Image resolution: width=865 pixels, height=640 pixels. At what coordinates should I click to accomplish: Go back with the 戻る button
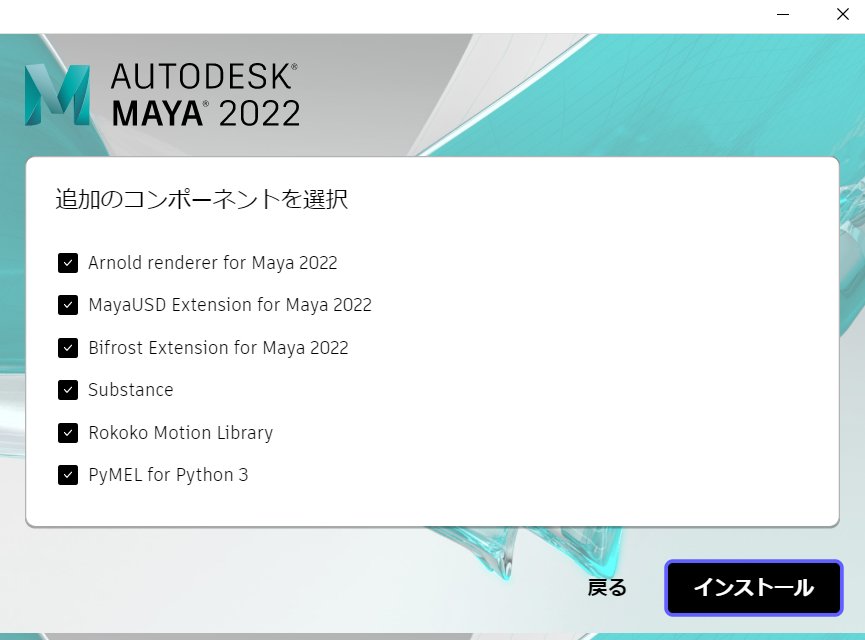tap(607, 588)
